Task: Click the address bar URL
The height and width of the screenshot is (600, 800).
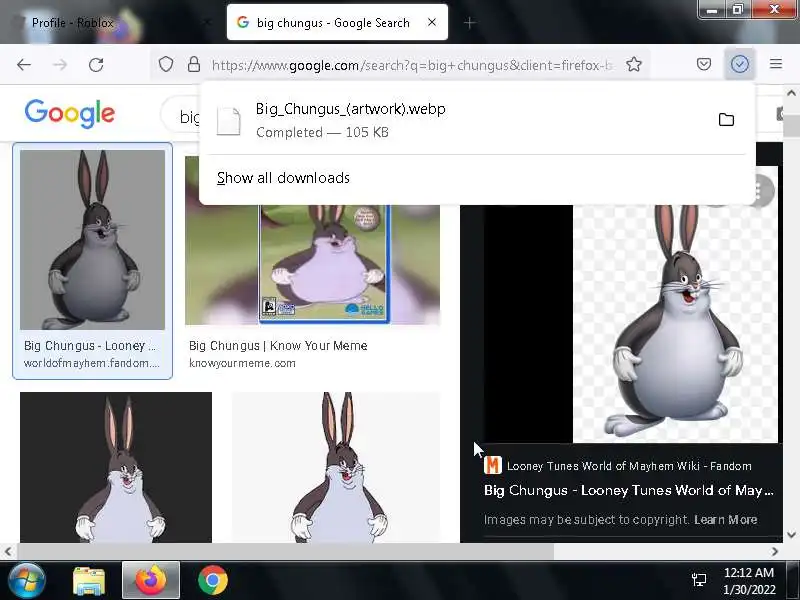Action: tap(412, 65)
